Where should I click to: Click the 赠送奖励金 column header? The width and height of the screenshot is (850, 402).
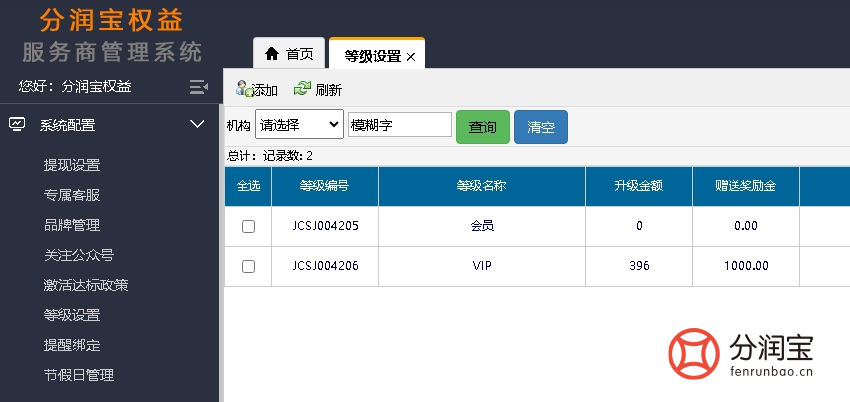(x=745, y=186)
